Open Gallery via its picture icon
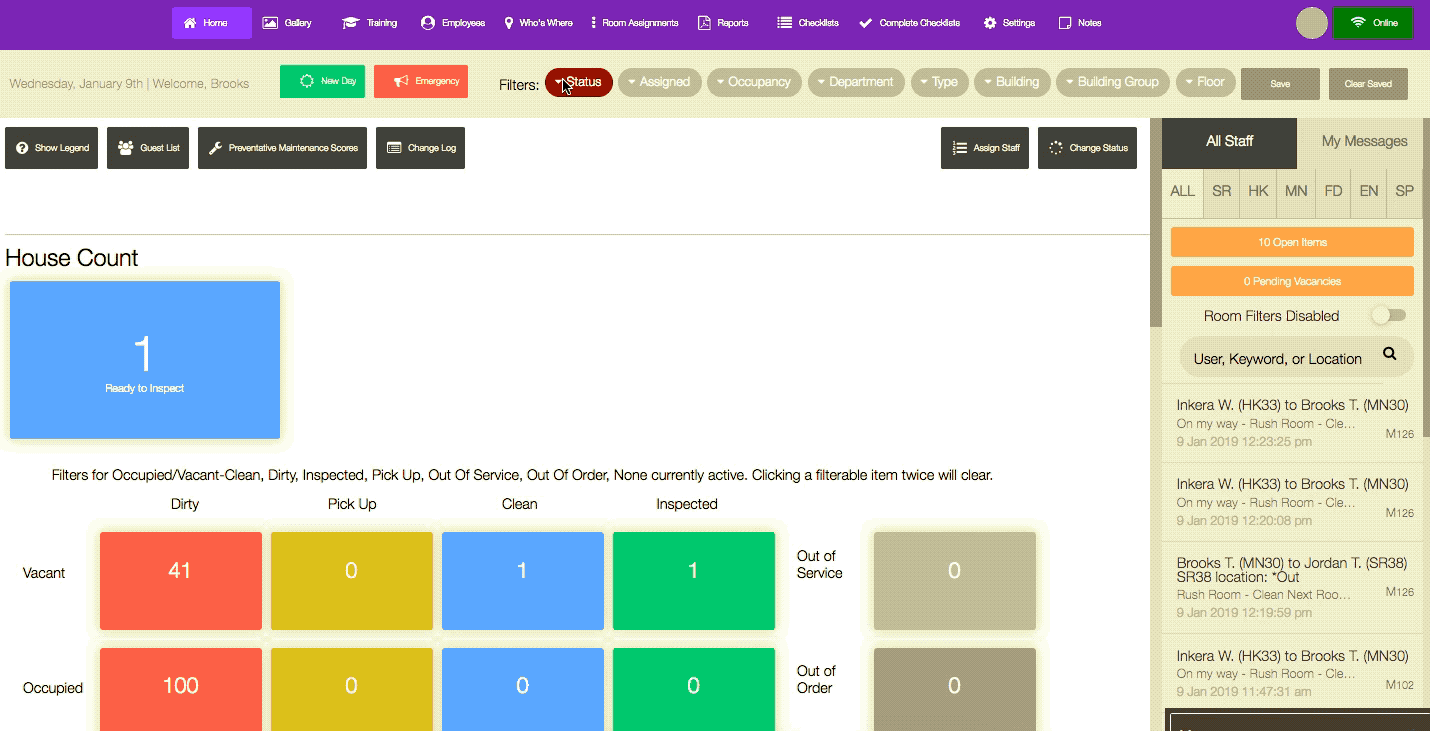Screen dimensions: 1430x731 [270, 23]
